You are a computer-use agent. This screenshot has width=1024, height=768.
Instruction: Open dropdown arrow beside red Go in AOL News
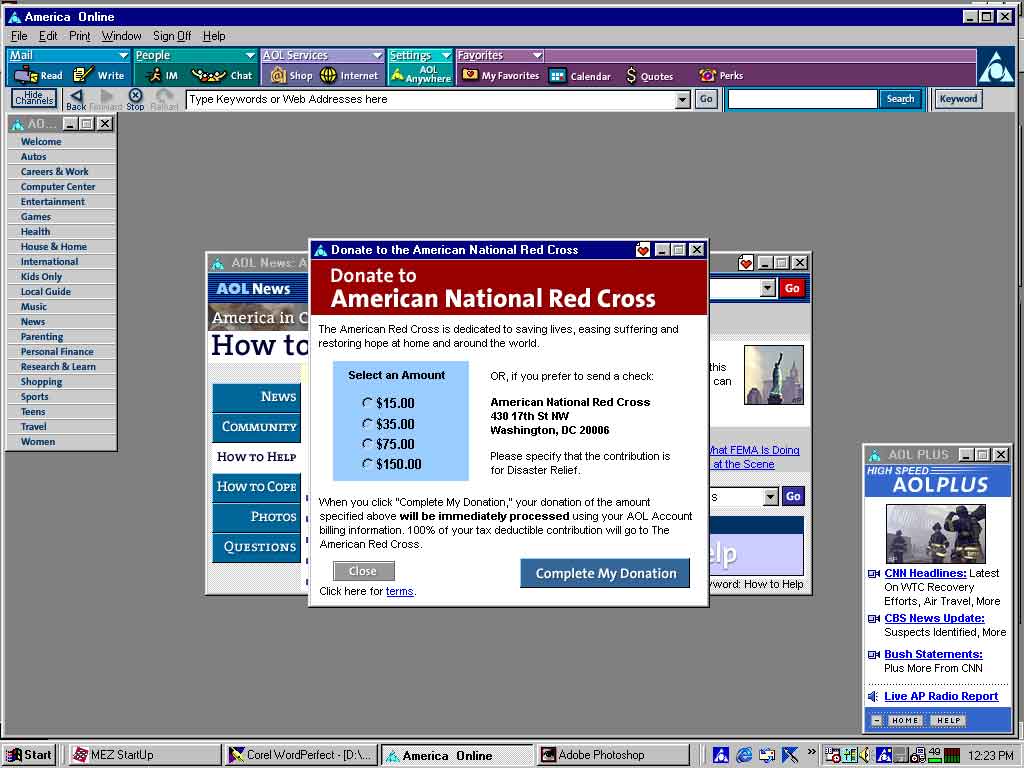pyautogui.click(x=768, y=288)
